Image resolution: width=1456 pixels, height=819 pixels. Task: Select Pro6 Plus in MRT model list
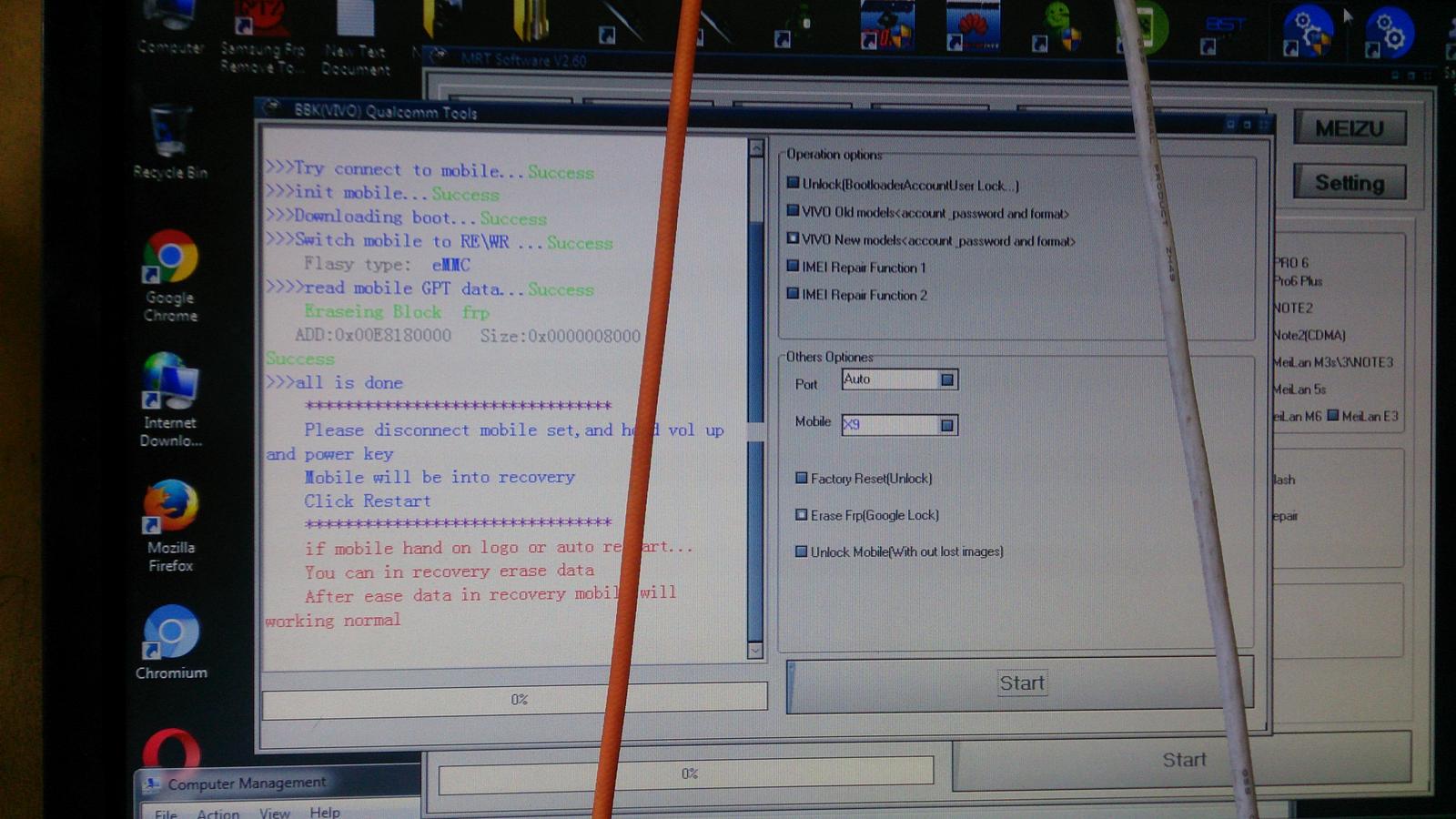1298,281
